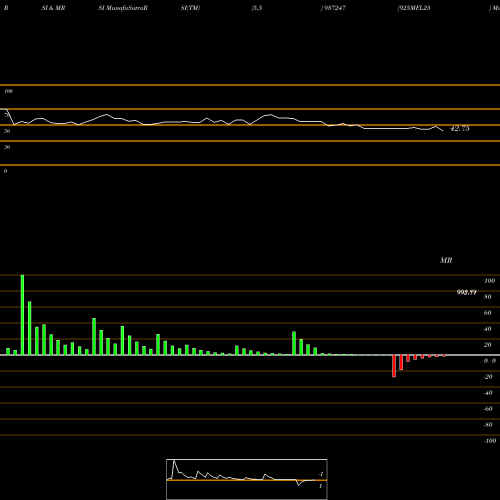Click the -100 label on MR axis

[490, 441]
